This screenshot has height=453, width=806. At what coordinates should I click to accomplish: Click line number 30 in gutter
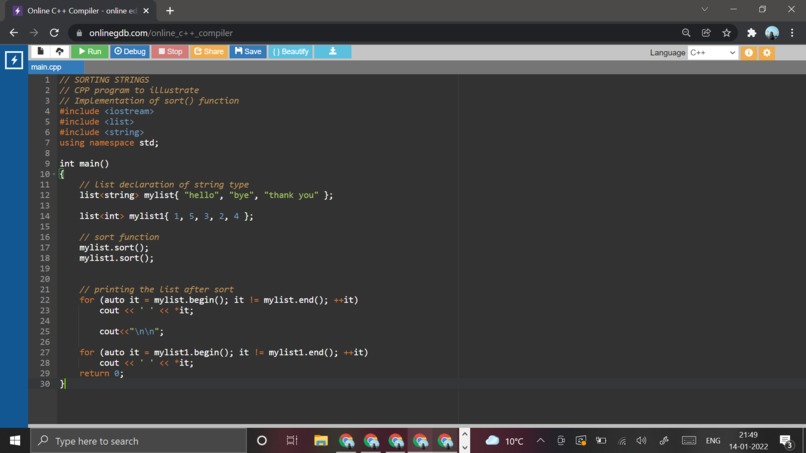tap(45, 384)
